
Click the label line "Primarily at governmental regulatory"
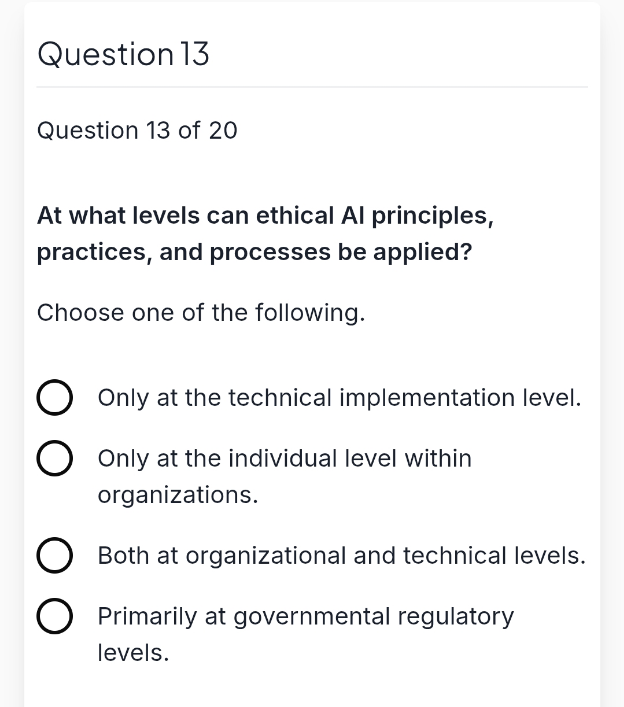coord(306,617)
